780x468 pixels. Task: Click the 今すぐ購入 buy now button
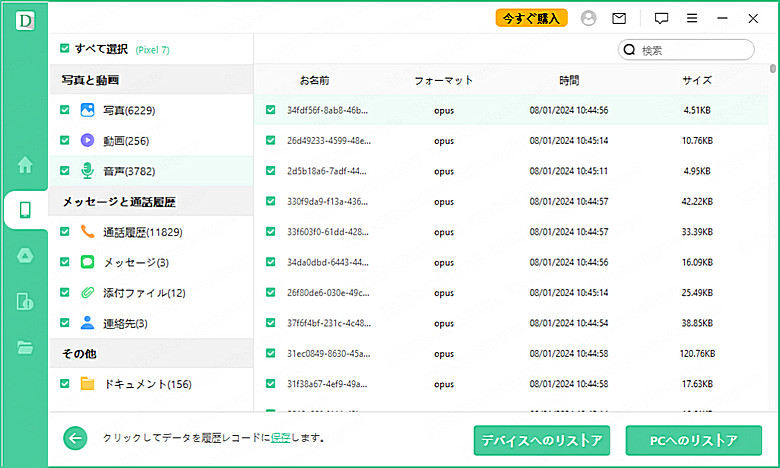point(531,18)
